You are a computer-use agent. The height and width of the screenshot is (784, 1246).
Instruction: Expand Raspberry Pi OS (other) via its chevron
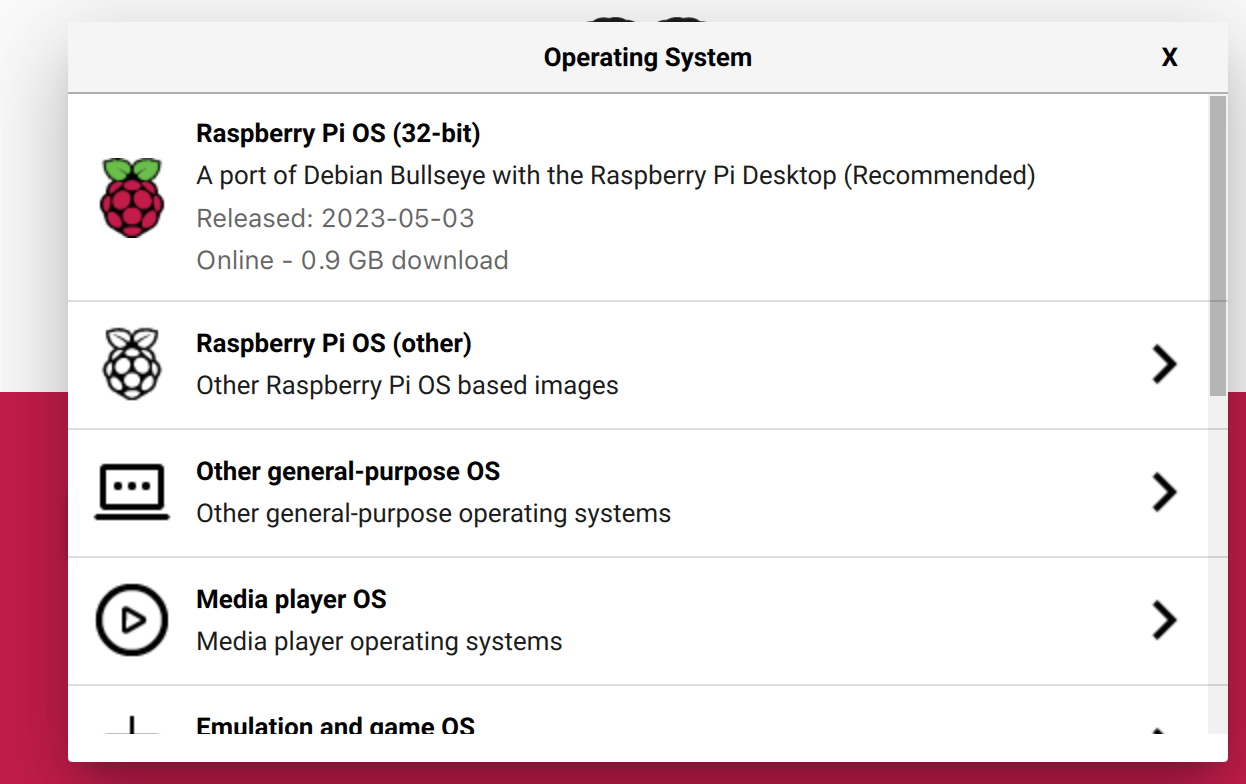click(1163, 364)
